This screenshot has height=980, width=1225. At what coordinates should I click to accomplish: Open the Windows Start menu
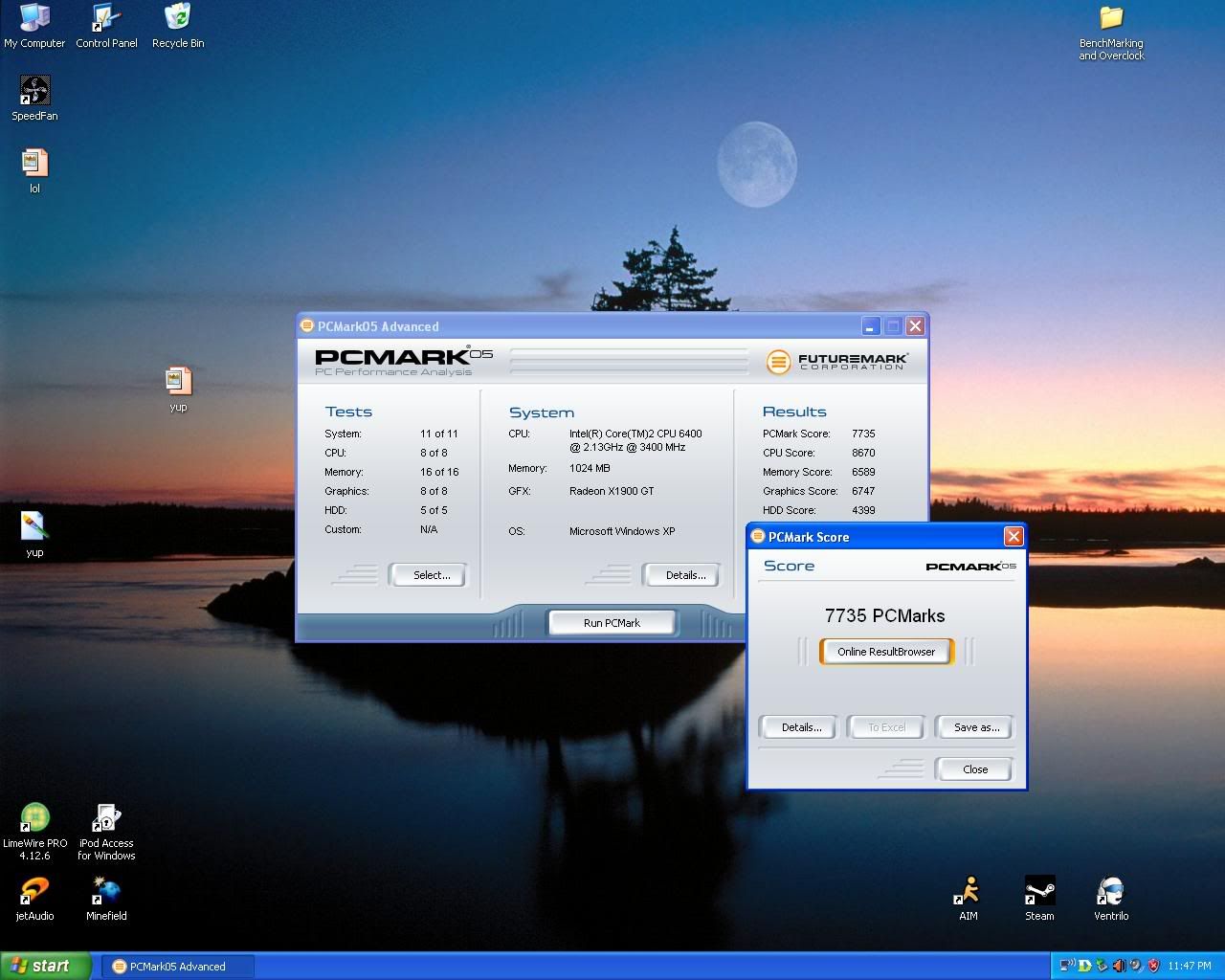pyautogui.click(x=46, y=966)
